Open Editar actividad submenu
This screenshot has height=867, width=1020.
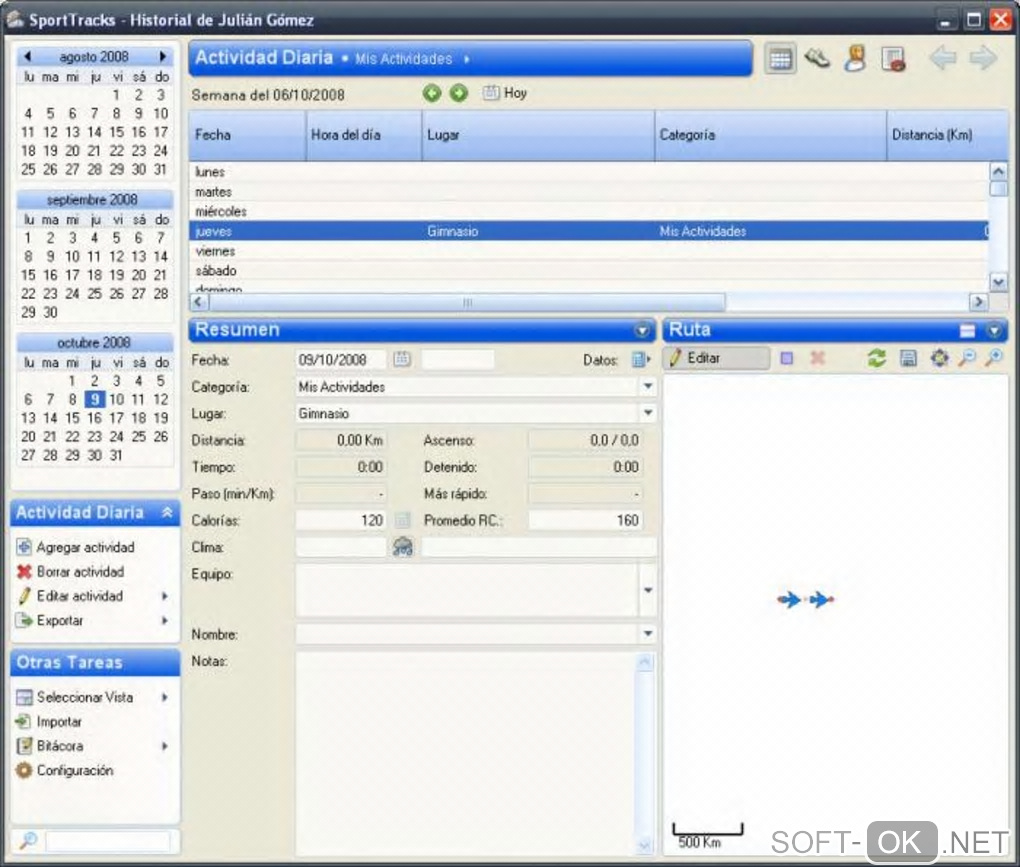click(x=92, y=596)
